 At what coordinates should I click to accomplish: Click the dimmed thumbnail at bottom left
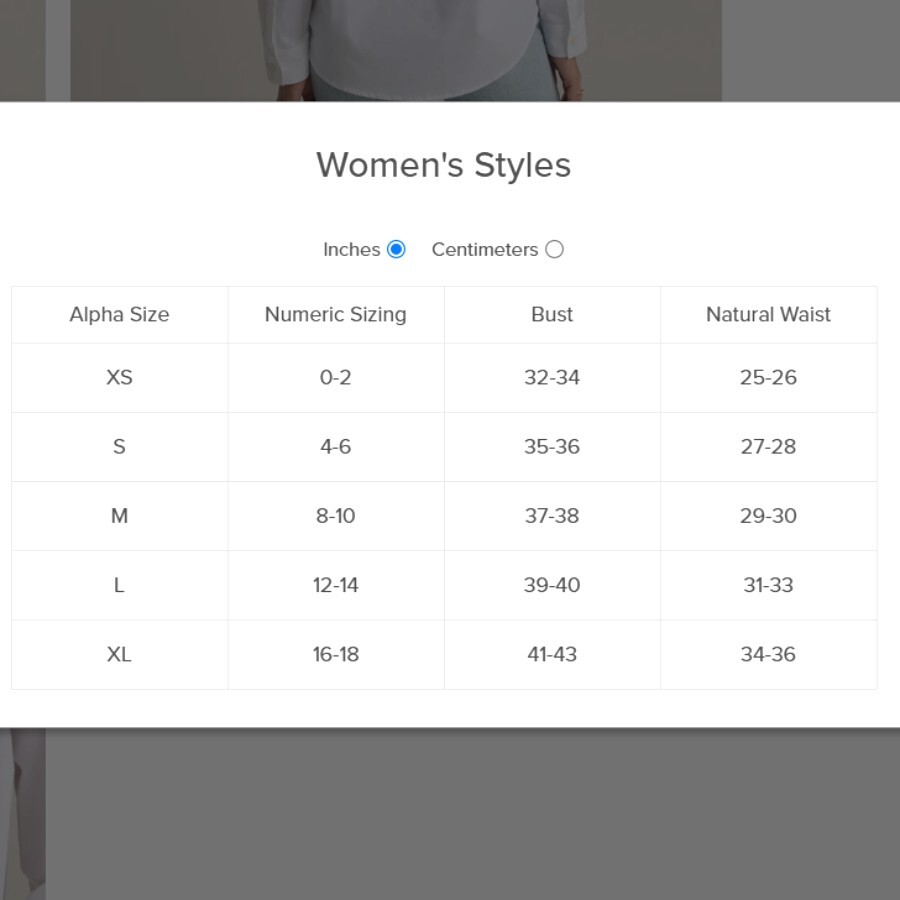[x=22, y=814]
